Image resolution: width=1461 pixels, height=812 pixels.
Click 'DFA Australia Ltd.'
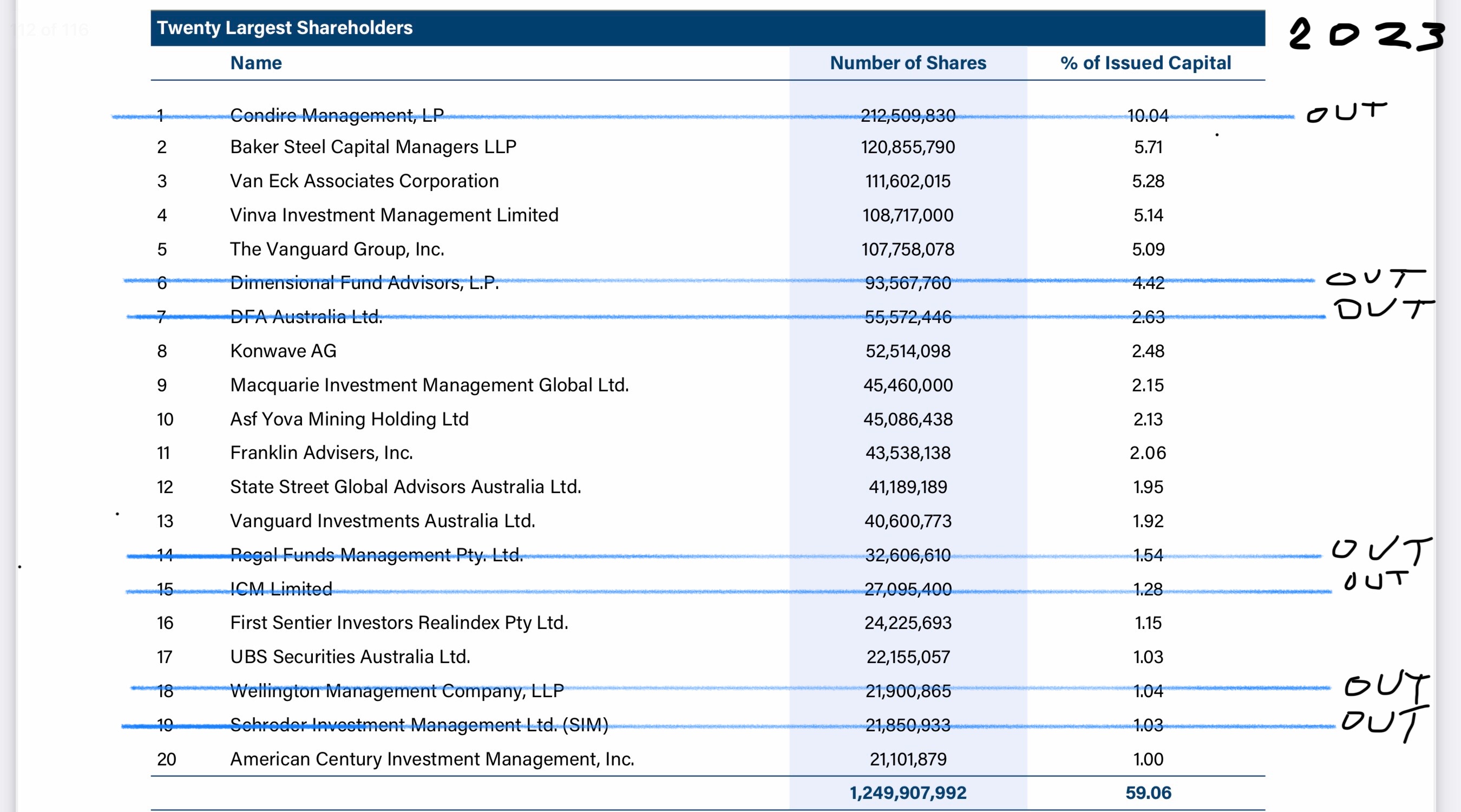pyautogui.click(x=306, y=316)
